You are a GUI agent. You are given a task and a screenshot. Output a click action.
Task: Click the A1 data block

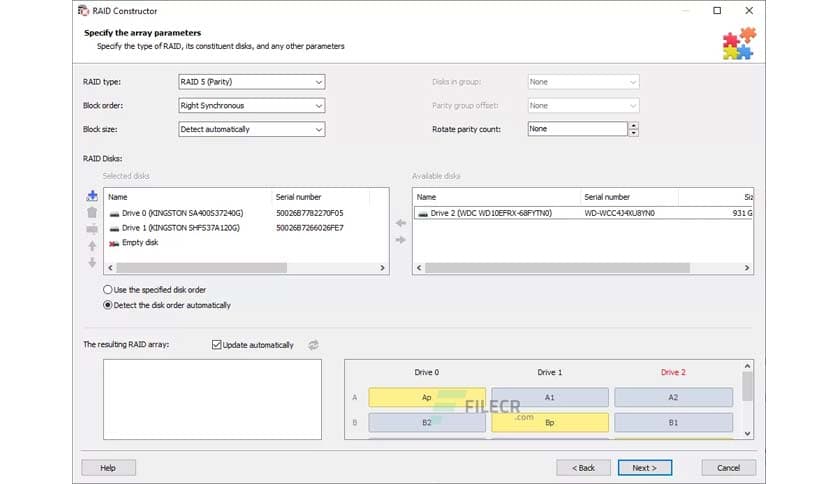tap(550, 397)
